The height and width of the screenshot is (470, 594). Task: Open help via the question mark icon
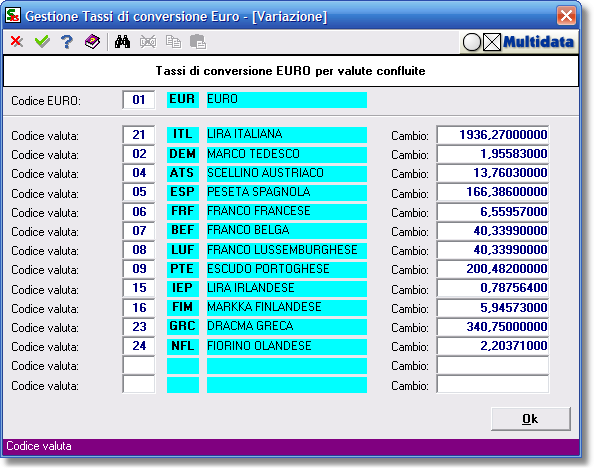tap(67, 42)
